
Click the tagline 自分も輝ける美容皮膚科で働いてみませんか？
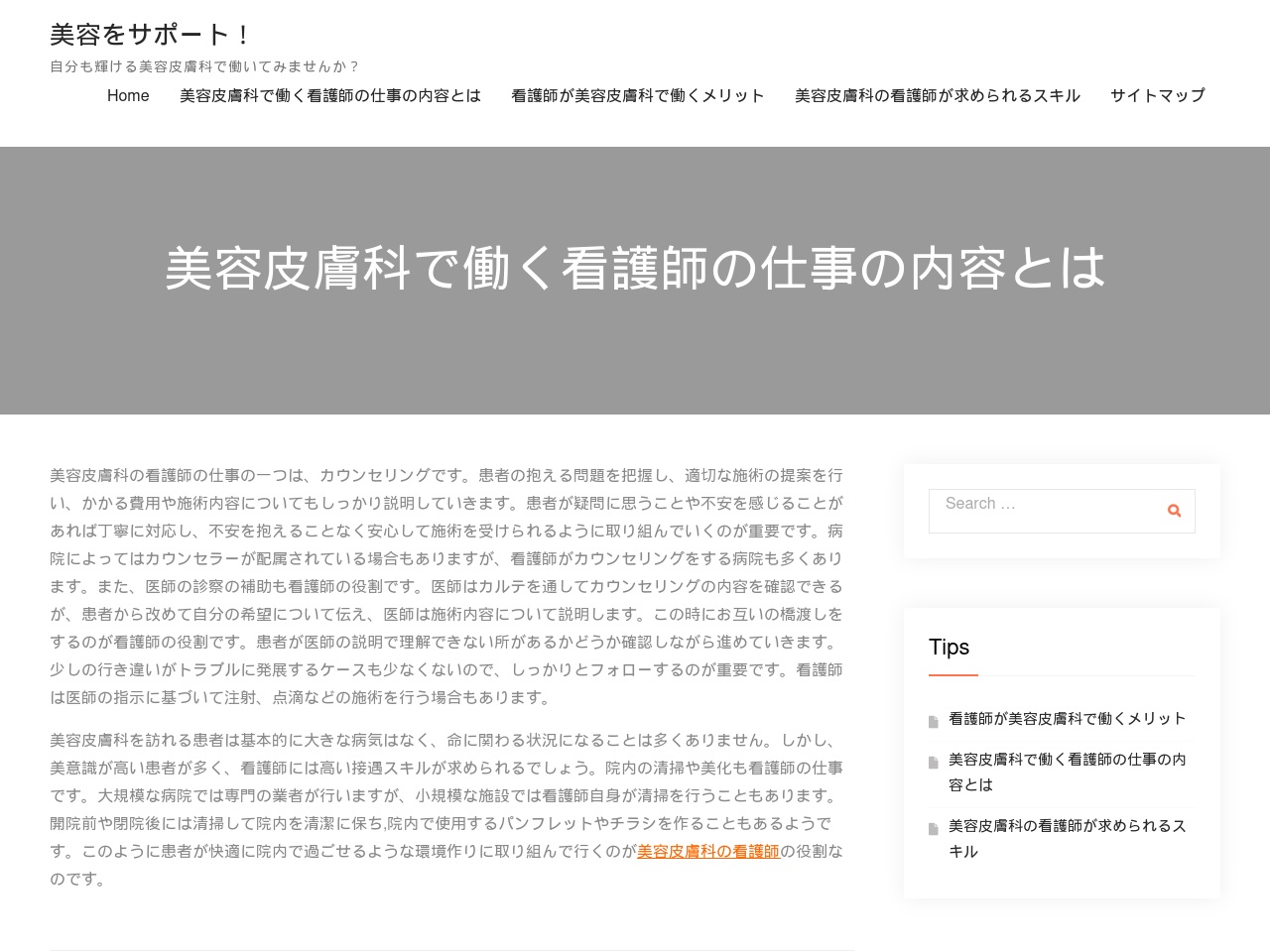(x=205, y=66)
